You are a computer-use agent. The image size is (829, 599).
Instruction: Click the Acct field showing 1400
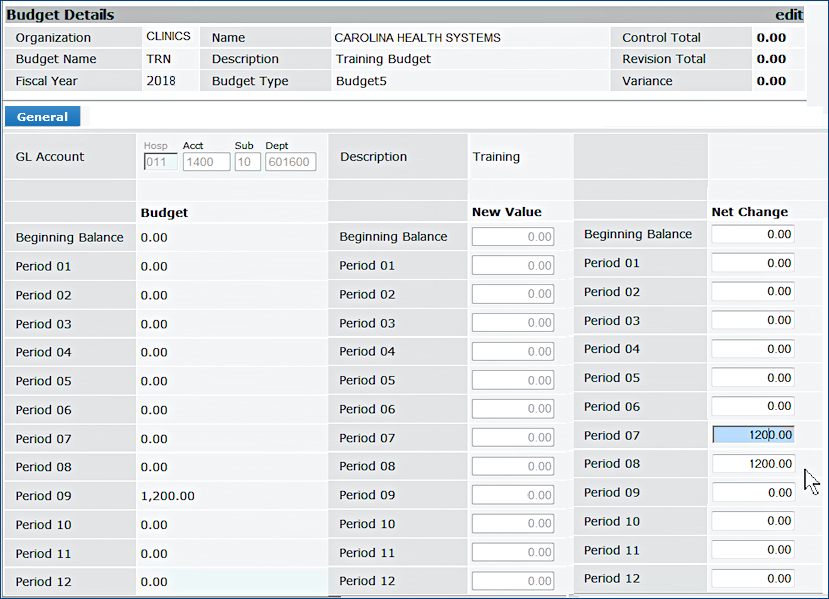(206, 162)
